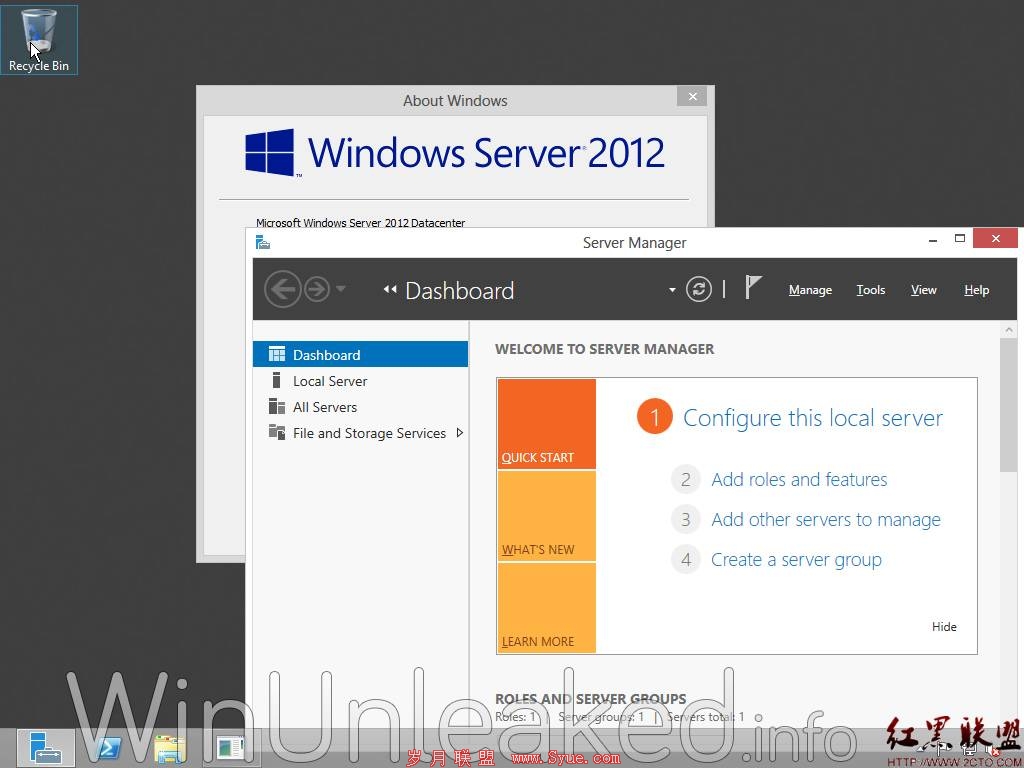Click the fourth taskbar application icon
Image resolution: width=1024 pixels, height=768 pixels.
pyautogui.click(x=230, y=748)
